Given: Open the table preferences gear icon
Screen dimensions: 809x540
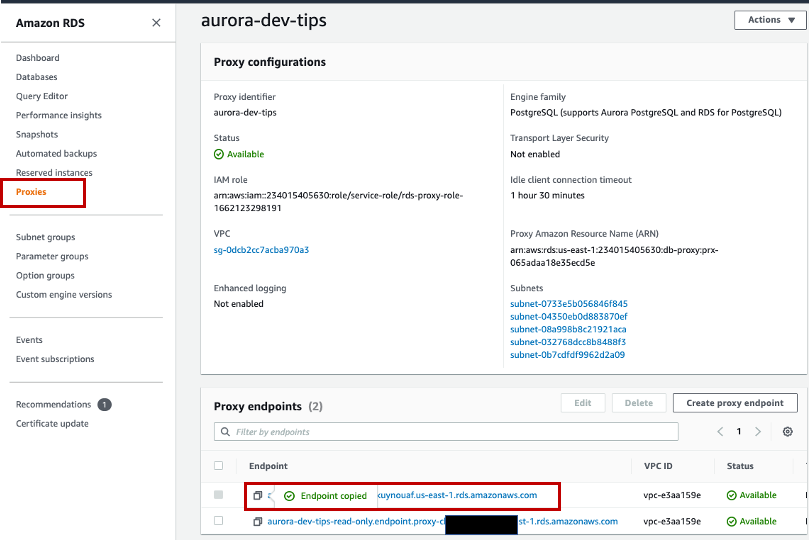Looking at the screenshot, I should [787, 432].
